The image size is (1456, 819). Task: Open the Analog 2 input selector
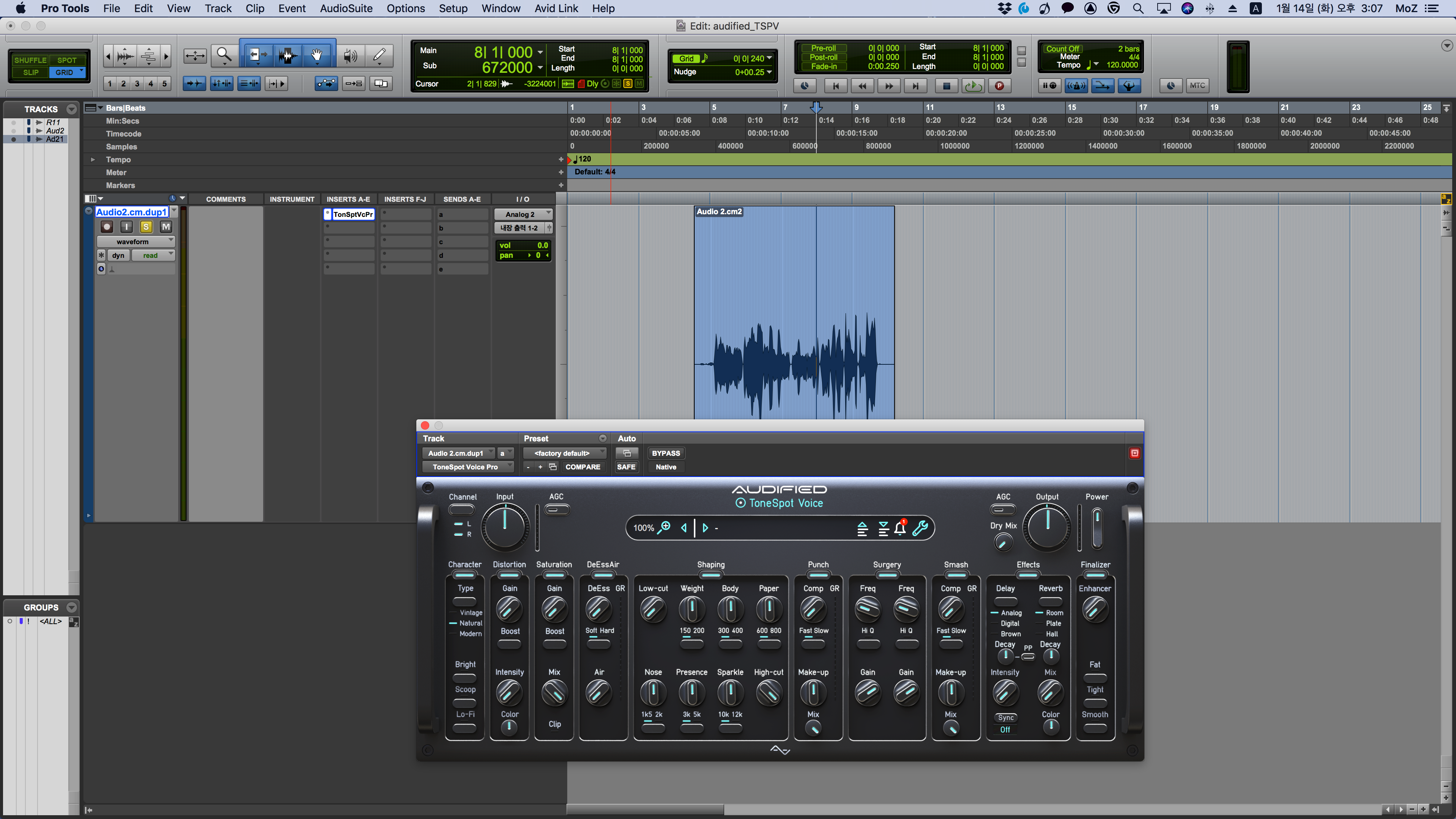[x=523, y=214]
